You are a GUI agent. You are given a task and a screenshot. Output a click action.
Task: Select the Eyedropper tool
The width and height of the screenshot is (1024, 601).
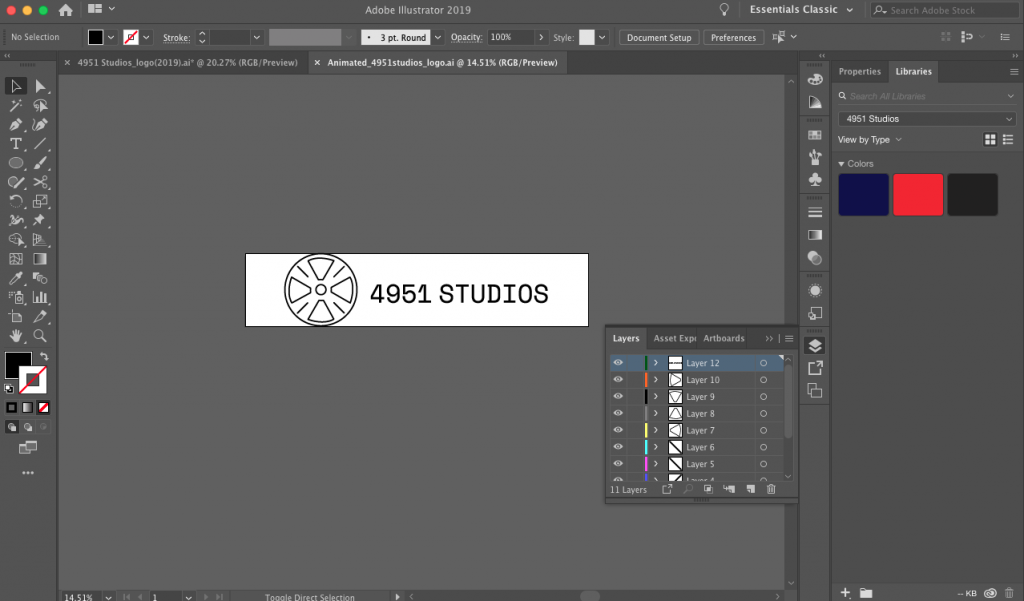point(16,278)
